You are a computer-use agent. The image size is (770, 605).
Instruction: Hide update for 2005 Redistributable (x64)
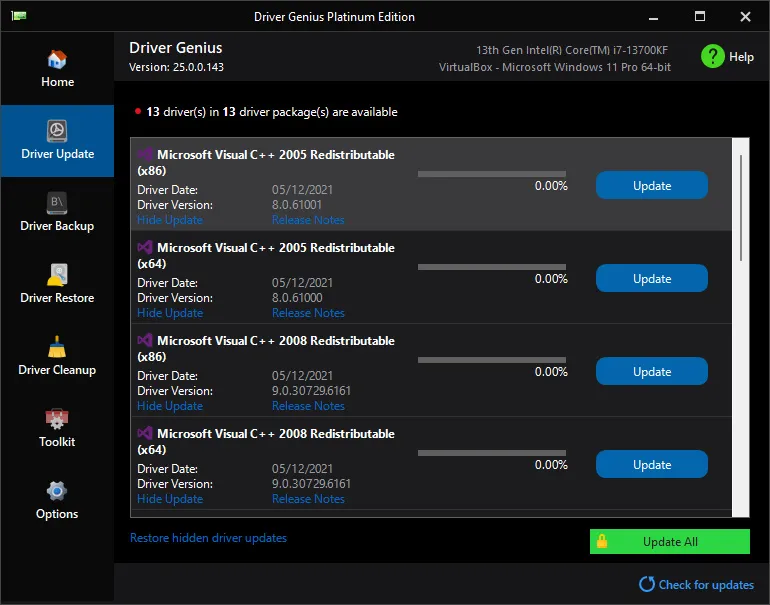point(170,313)
